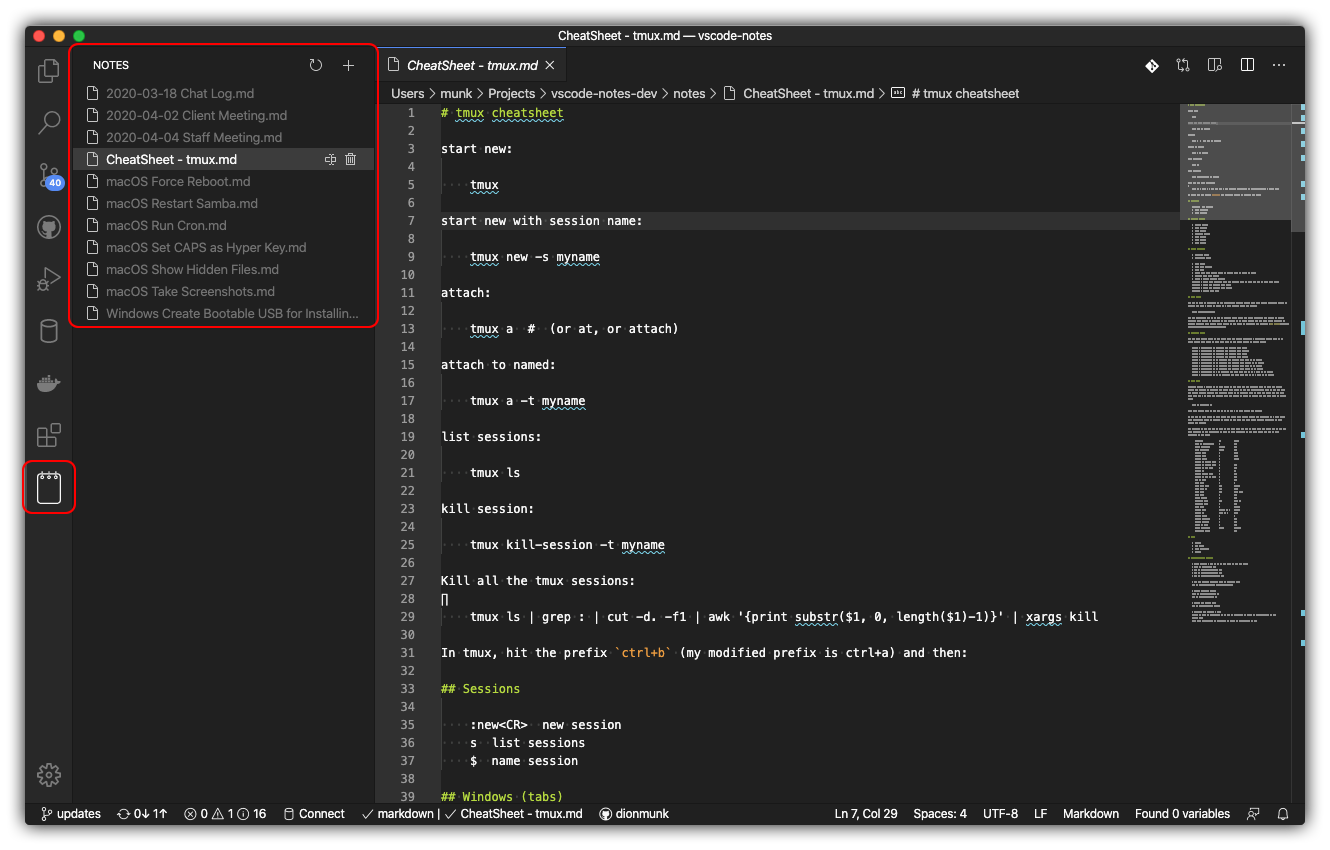Screen dimensions: 1330x850
Task: Click the 'updates' git branch in status bar
Action: pos(71,814)
